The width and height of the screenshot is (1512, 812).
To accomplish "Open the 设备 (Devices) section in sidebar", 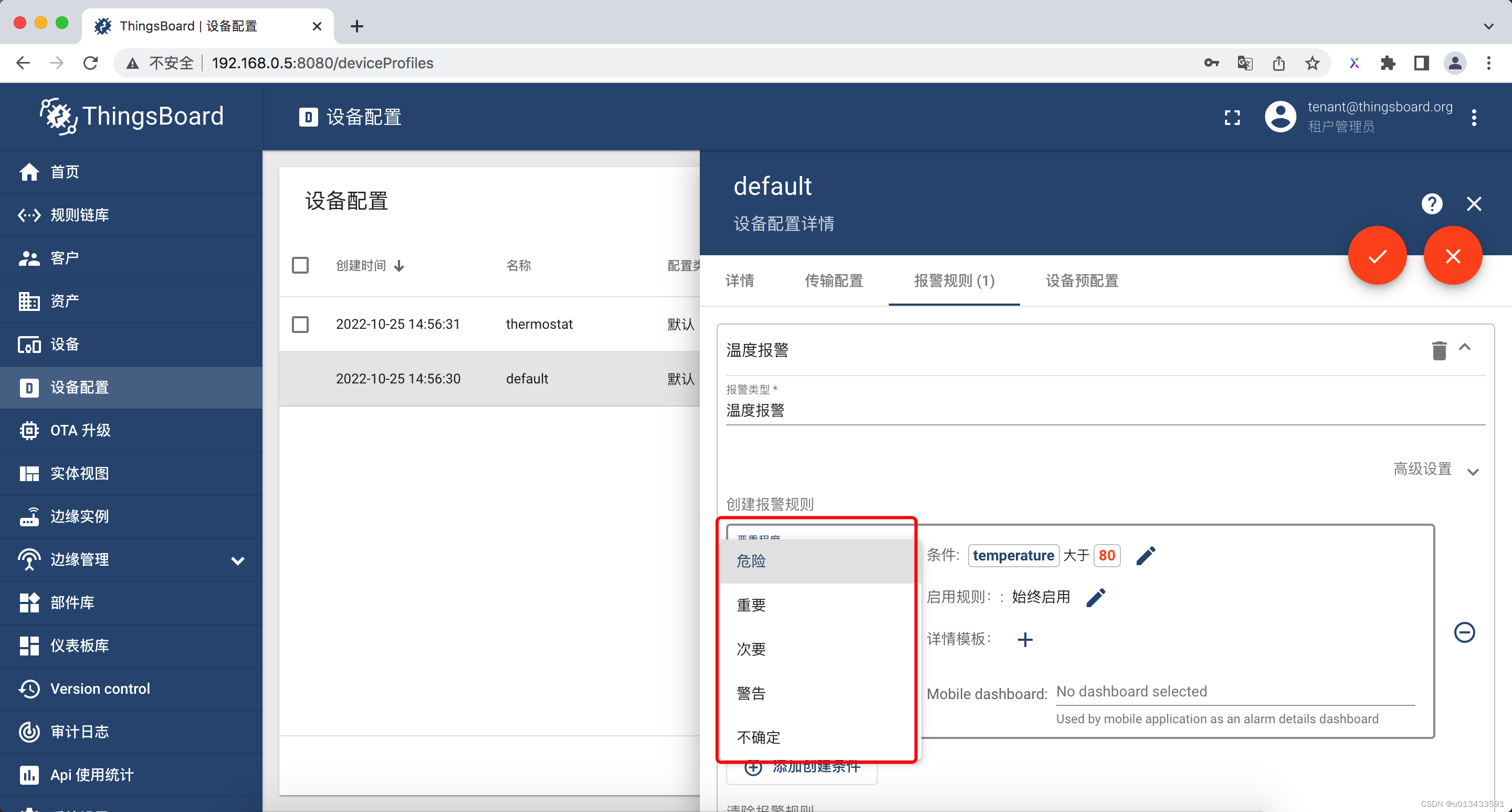I will pos(65,345).
